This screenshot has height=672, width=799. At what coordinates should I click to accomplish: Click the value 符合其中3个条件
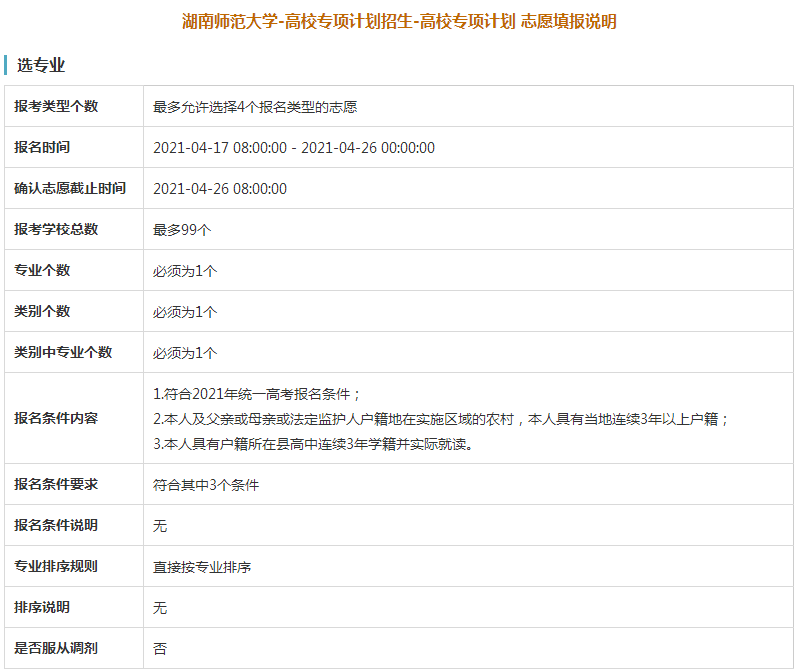[x=206, y=485]
